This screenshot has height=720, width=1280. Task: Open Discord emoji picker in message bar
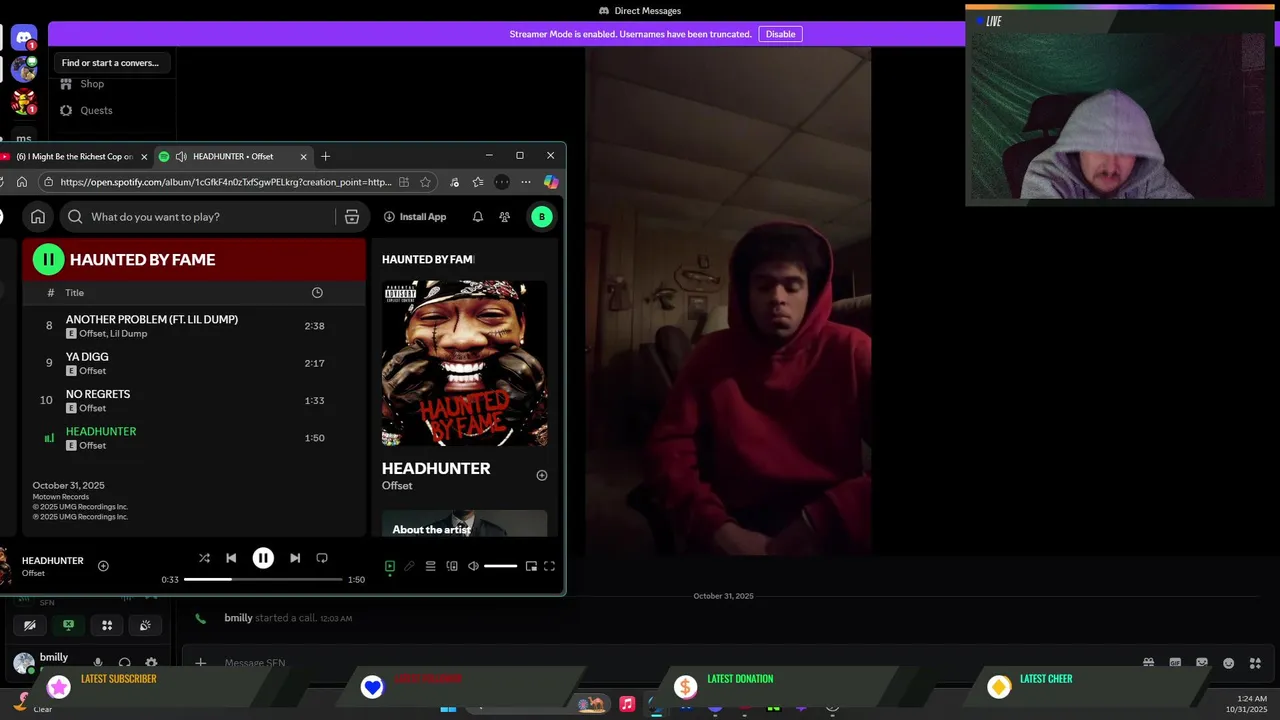point(1229,663)
